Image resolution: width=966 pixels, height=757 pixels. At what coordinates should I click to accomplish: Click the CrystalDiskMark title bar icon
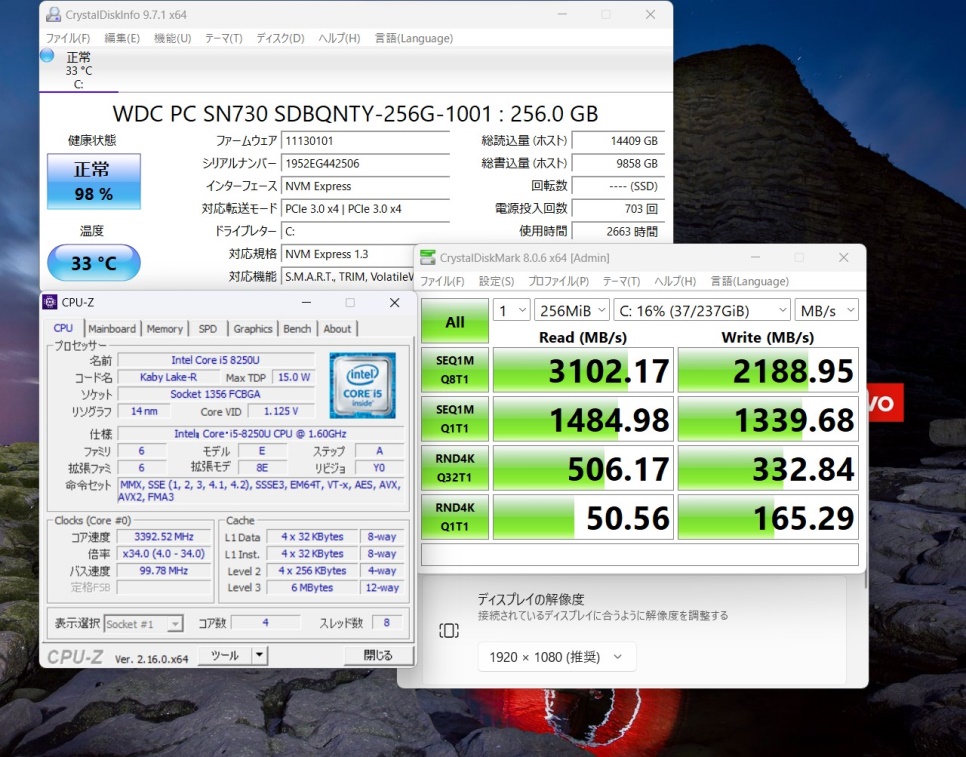click(x=428, y=257)
